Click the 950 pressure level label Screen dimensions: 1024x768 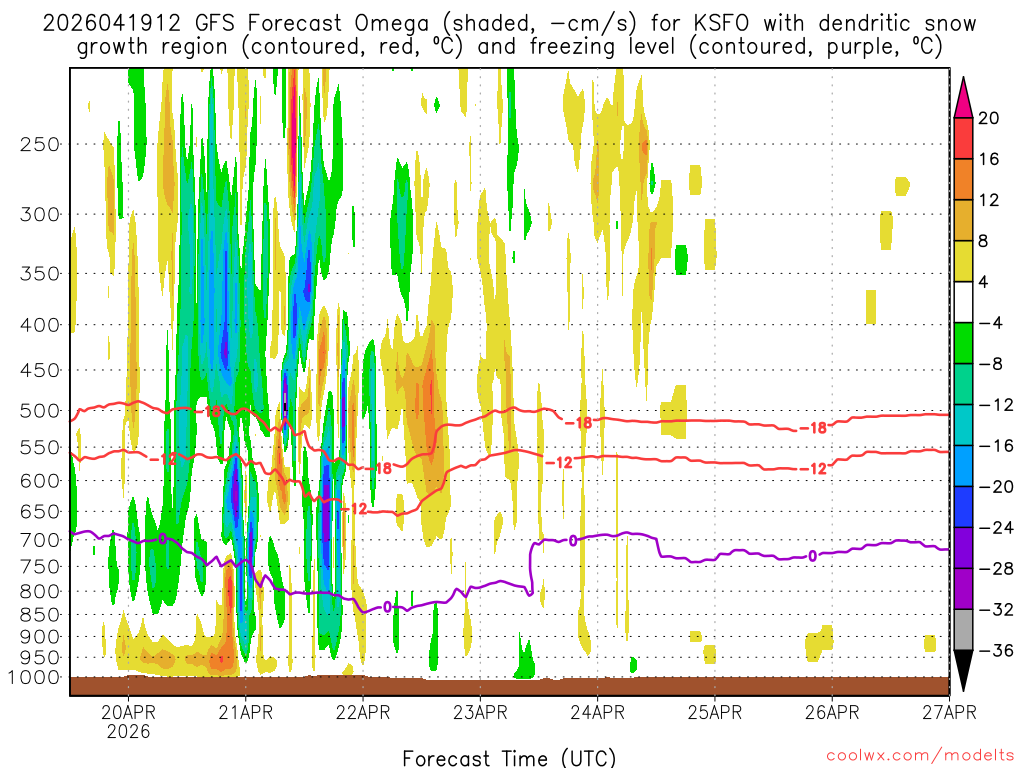[x=40, y=658]
